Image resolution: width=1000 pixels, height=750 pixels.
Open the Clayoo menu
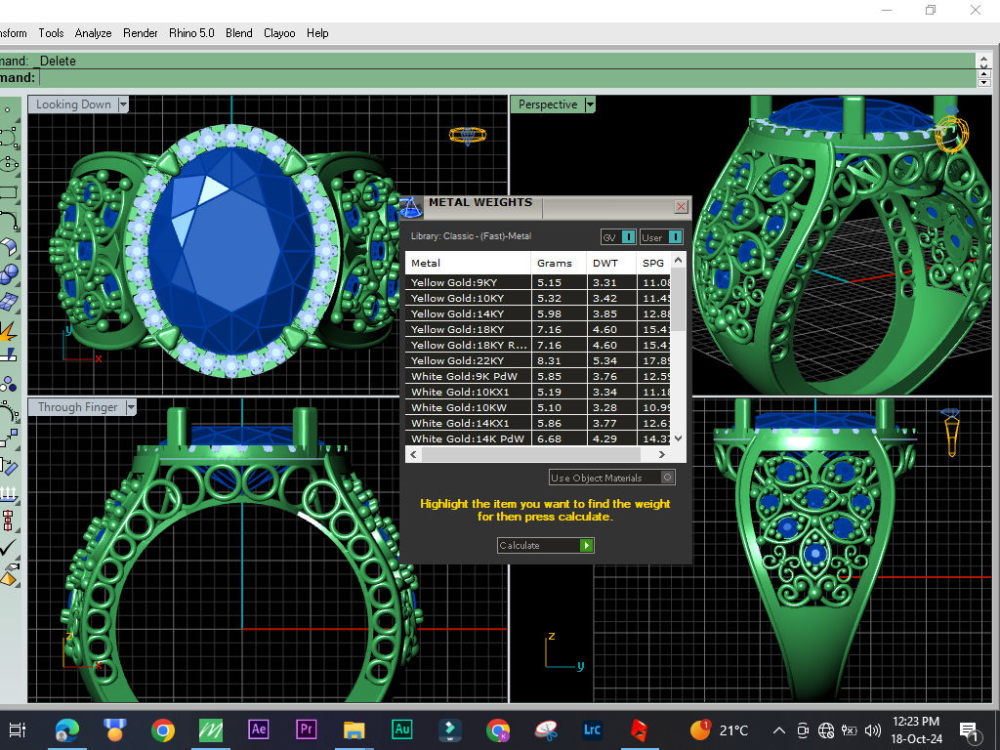coord(279,33)
